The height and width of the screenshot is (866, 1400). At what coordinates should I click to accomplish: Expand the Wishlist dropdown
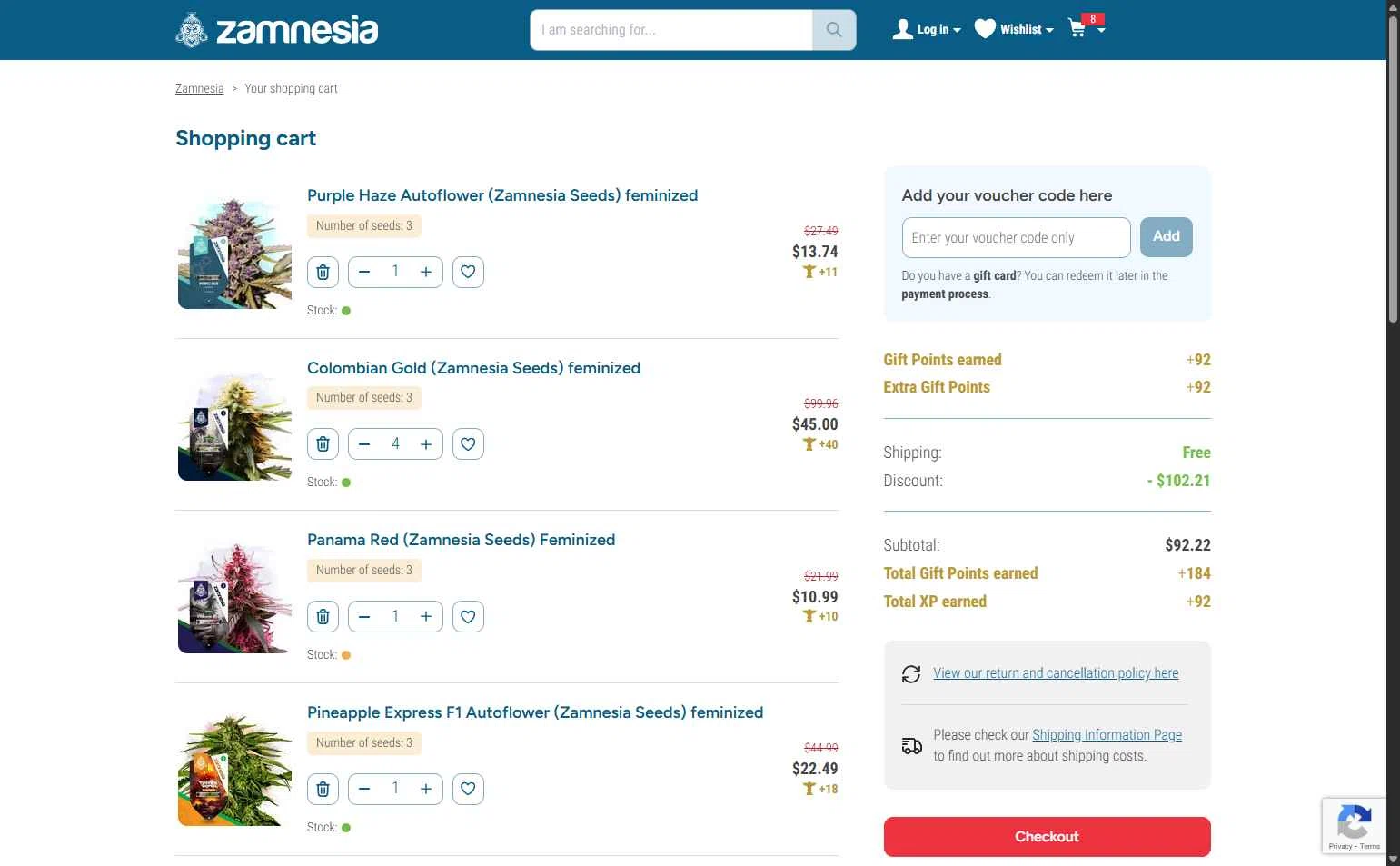pos(1014,29)
